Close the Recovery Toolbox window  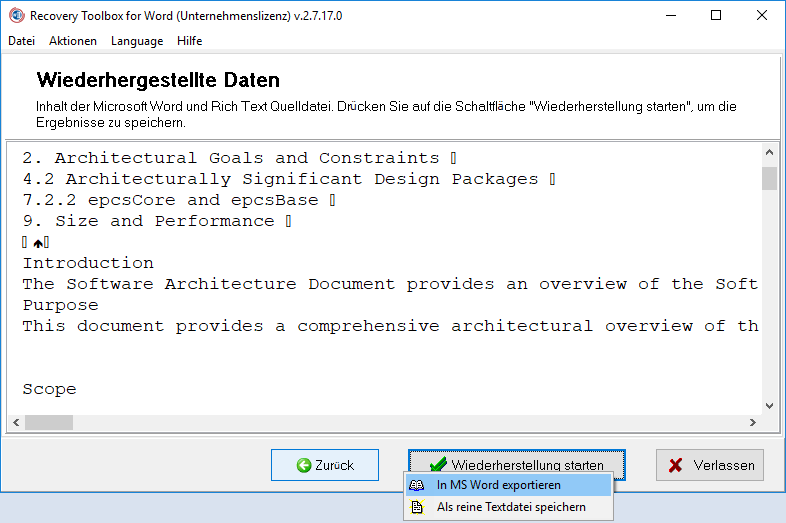[761, 16]
